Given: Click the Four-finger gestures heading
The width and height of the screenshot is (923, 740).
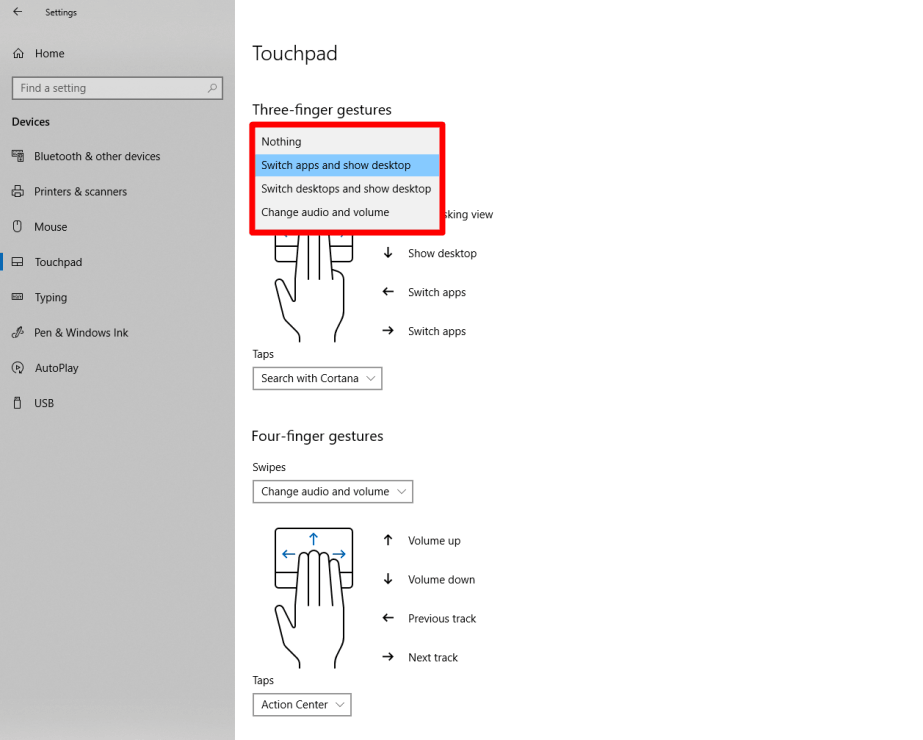Looking at the screenshot, I should click(317, 436).
